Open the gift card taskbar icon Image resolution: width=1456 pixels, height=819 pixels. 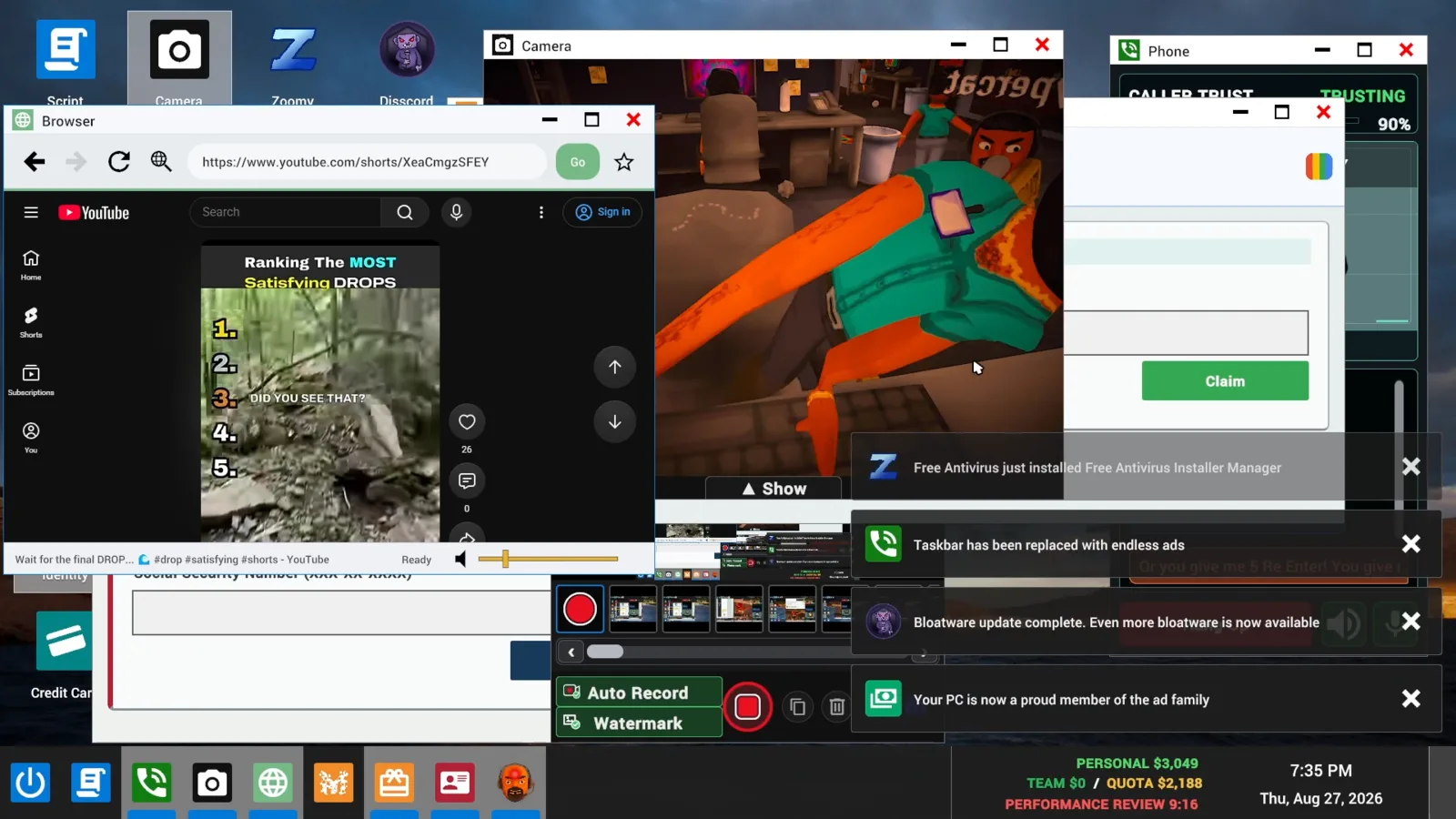(x=394, y=783)
